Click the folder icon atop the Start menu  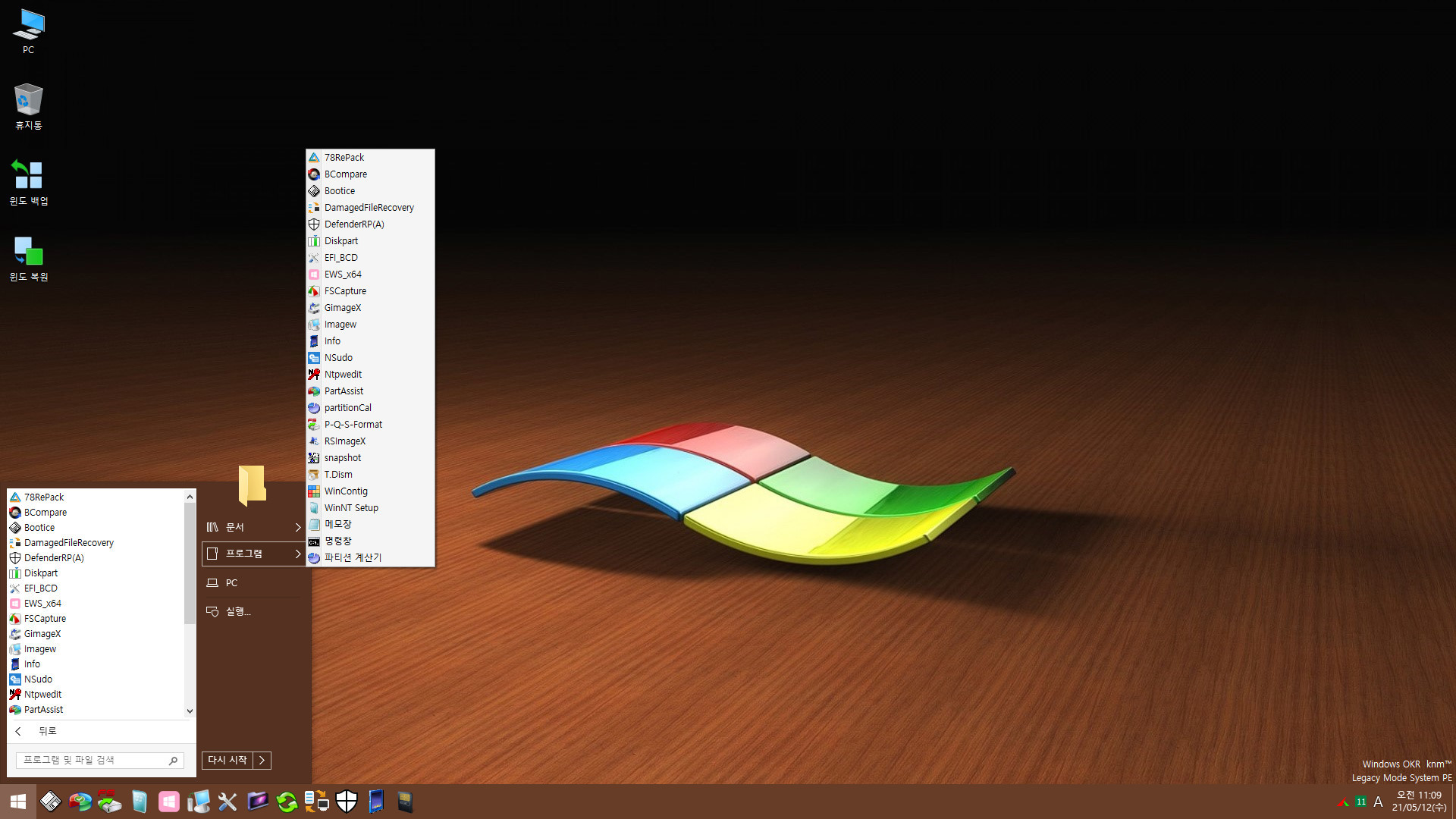coord(253,485)
